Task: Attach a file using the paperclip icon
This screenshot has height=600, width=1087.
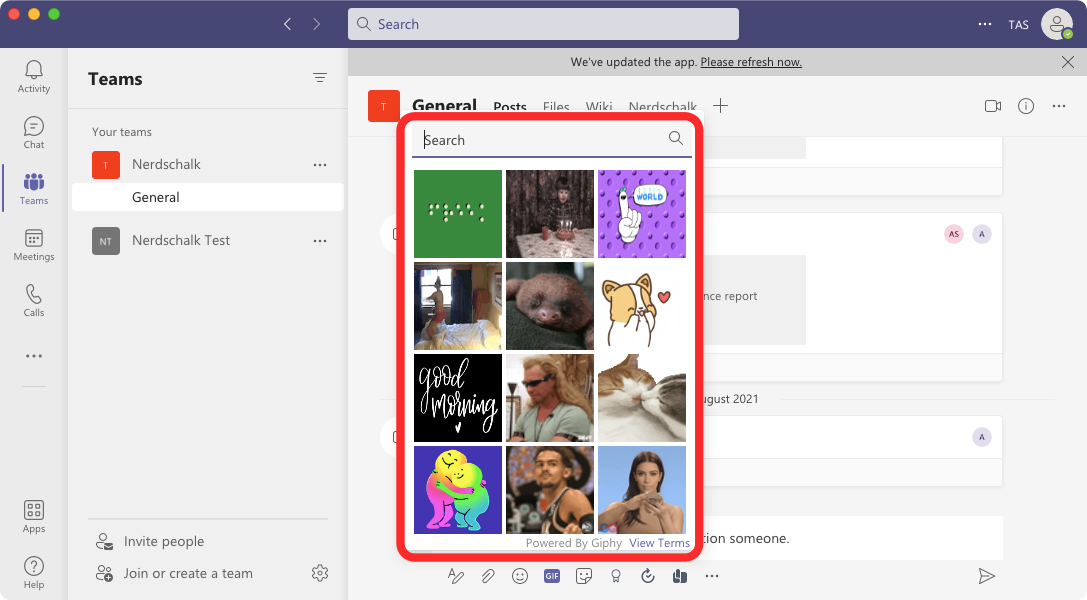Action: [488, 576]
